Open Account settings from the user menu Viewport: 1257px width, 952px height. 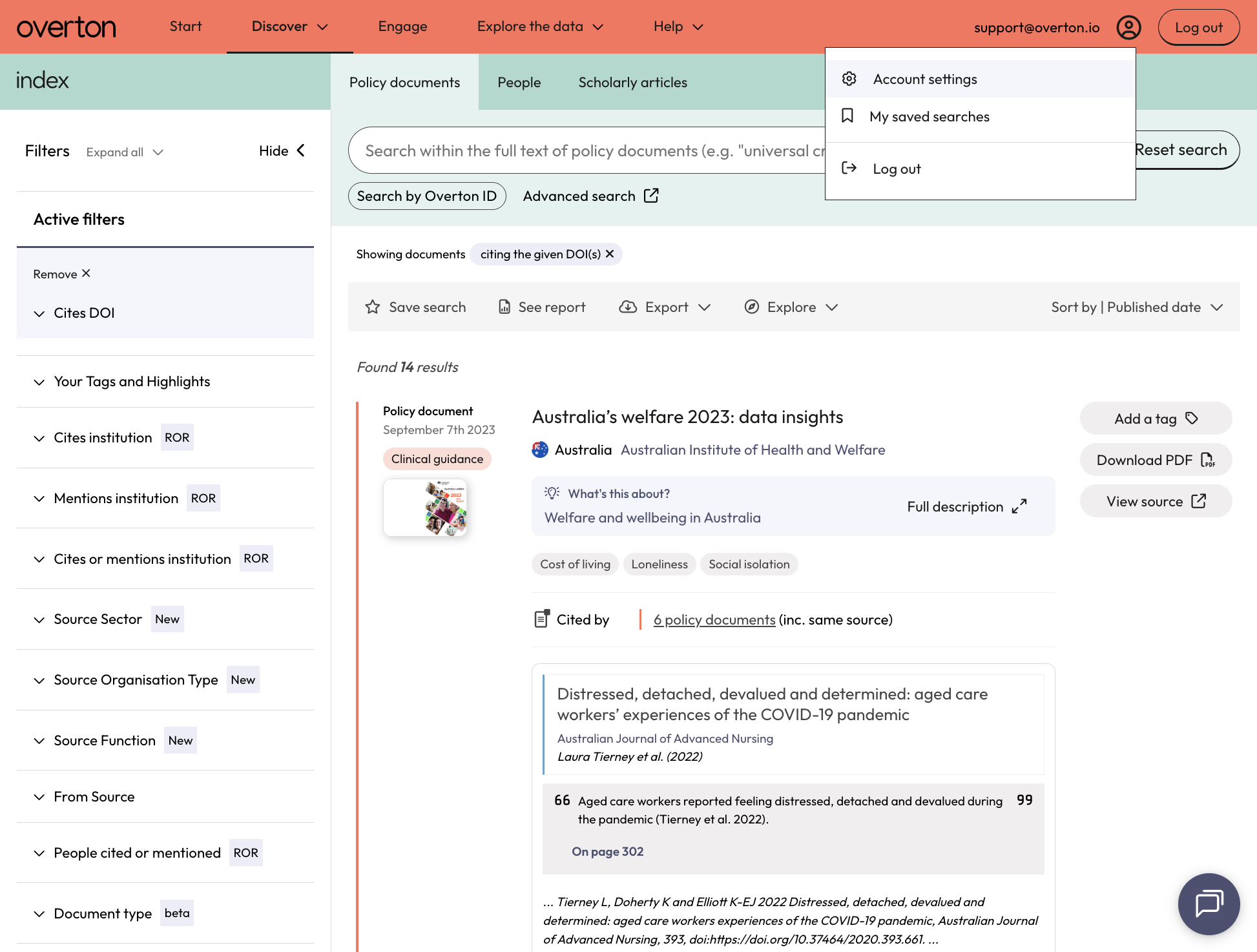tap(980, 79)
